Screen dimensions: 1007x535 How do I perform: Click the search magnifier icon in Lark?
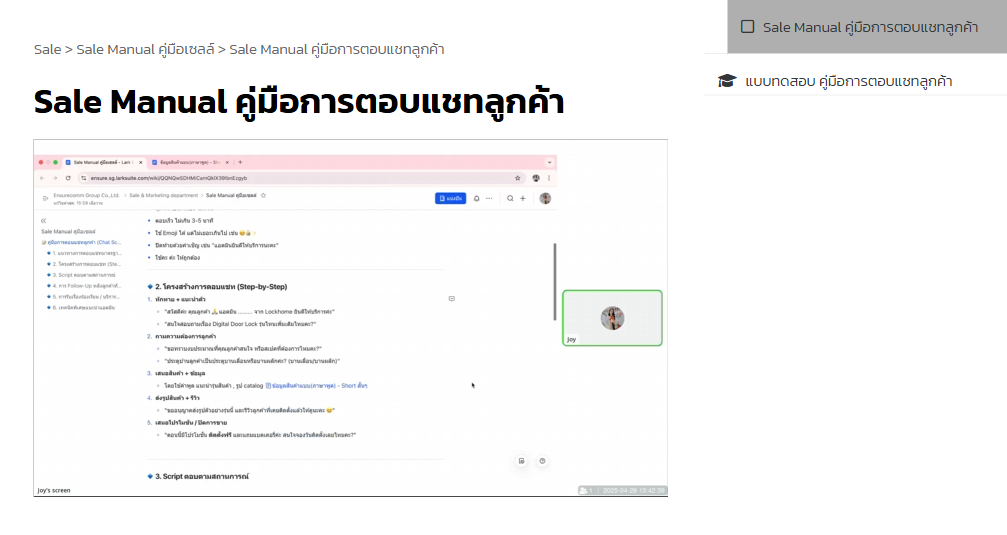tap(510, 198)
